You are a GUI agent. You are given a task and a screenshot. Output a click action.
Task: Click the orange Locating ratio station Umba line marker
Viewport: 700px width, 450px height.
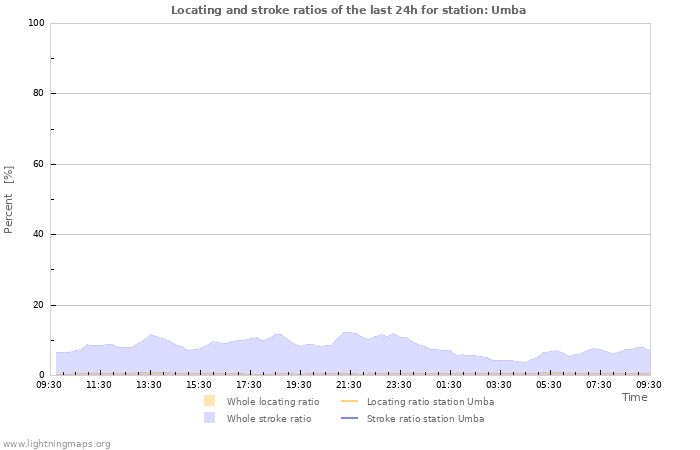coord(349,401)
